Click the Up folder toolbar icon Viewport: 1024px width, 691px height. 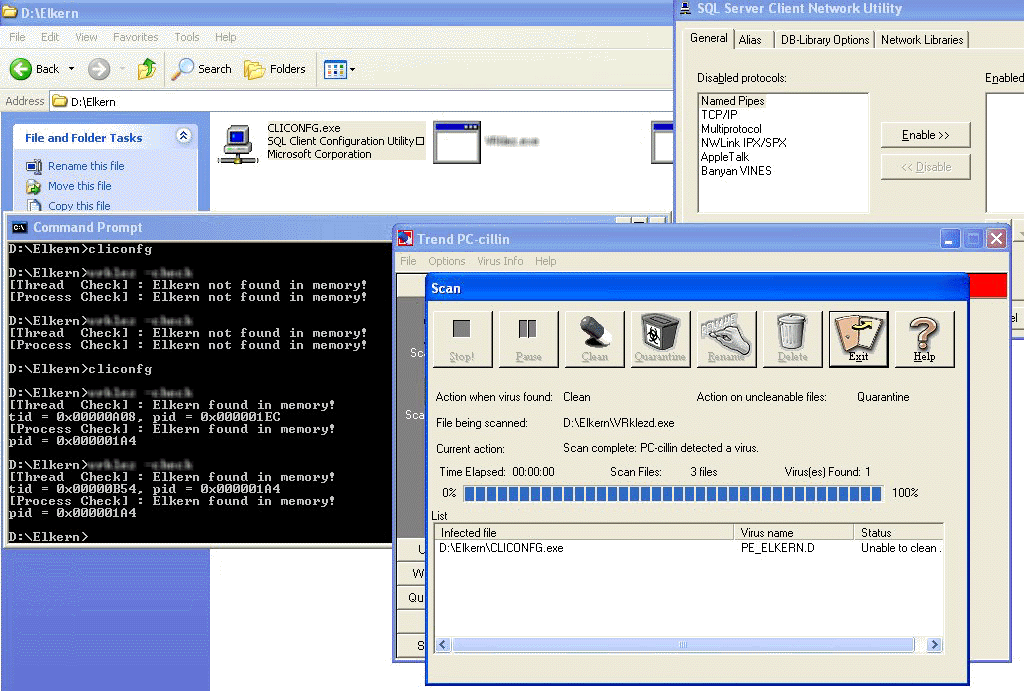coord(147,69)
